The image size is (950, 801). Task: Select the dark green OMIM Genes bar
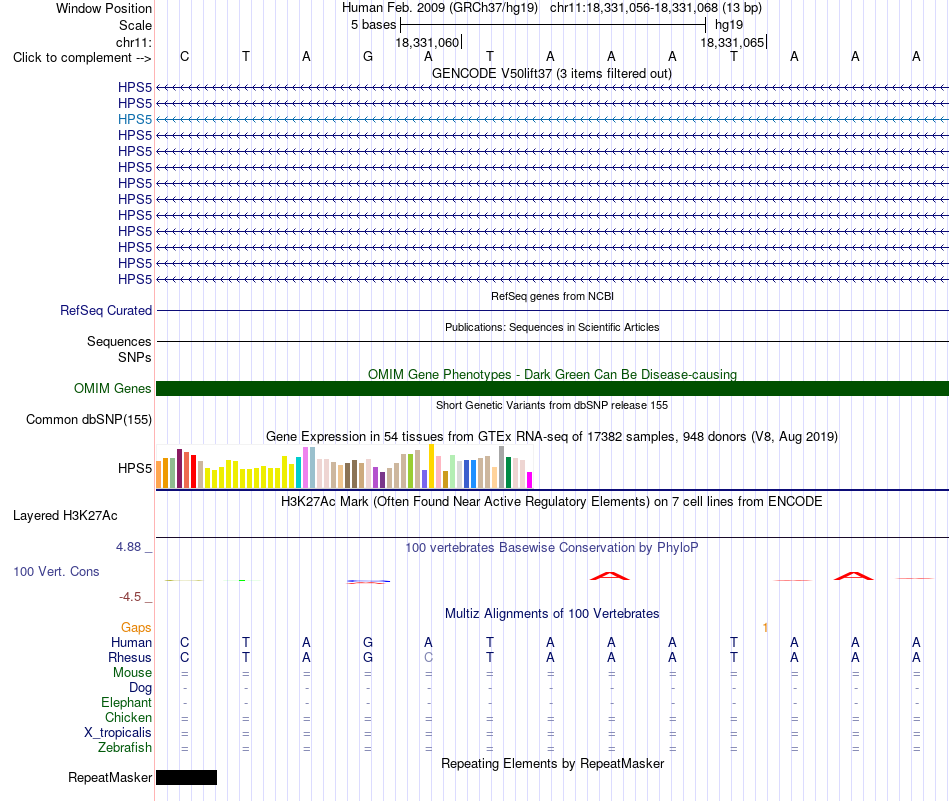tap(552, 388)
